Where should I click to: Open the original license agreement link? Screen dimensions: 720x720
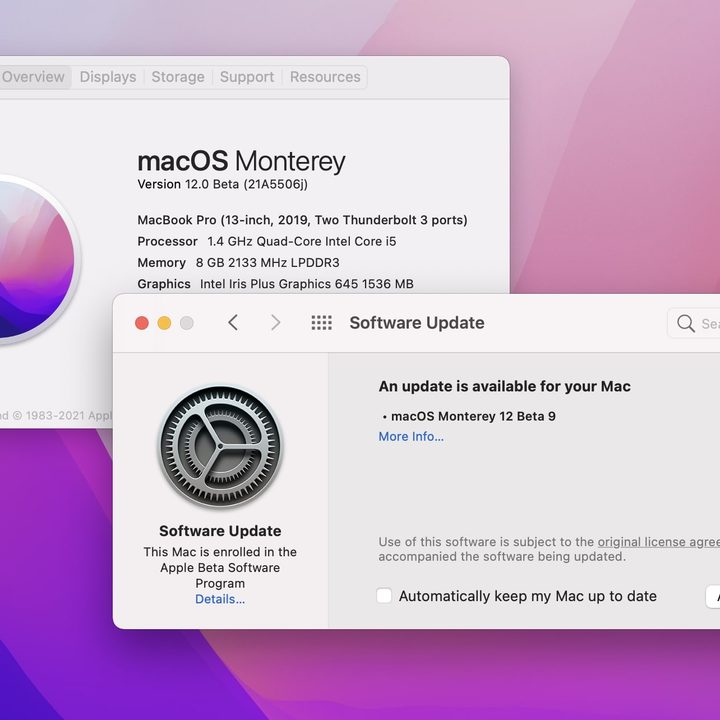tap(658, 542)
